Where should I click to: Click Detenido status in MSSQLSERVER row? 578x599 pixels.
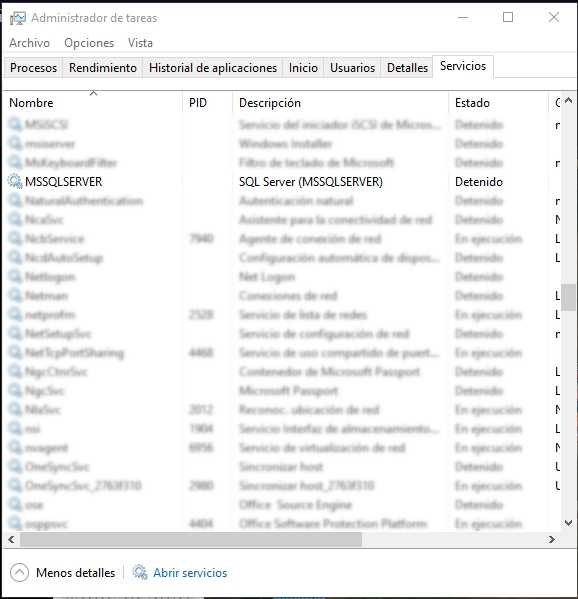point(479,181)
